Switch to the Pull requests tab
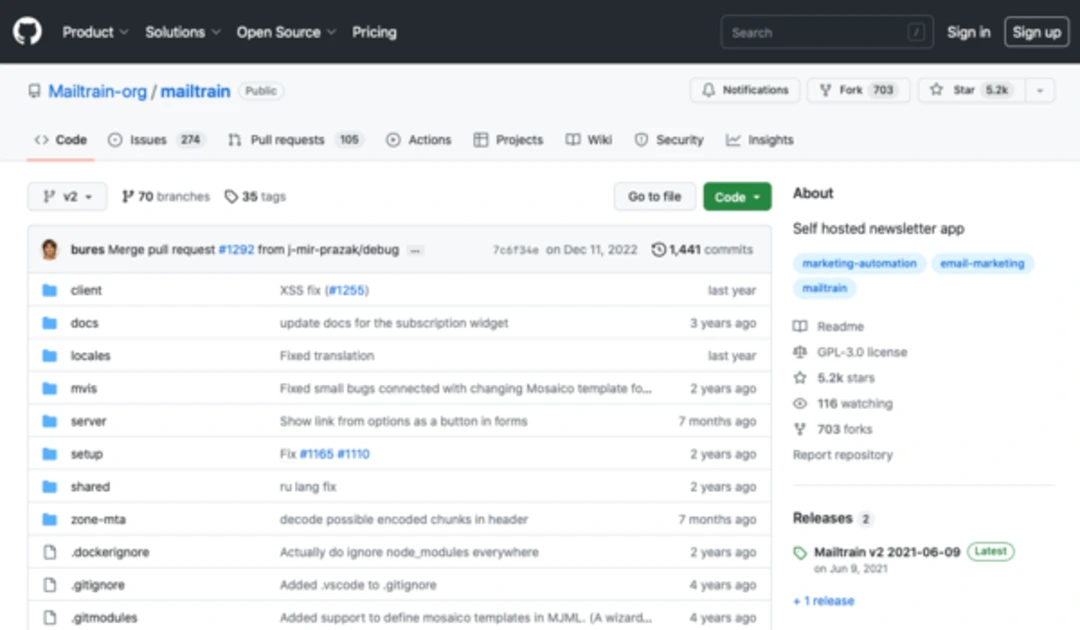 pyautogui.click(x=295, y=140)
